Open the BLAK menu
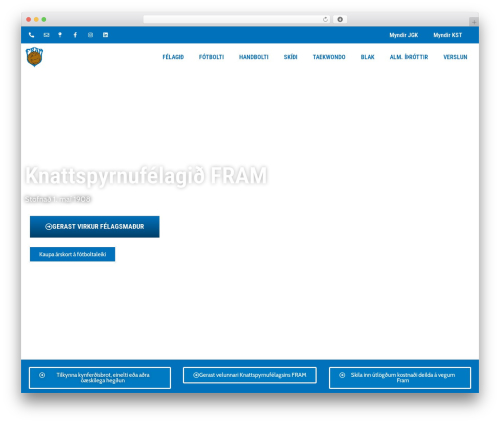 (367, 57)
